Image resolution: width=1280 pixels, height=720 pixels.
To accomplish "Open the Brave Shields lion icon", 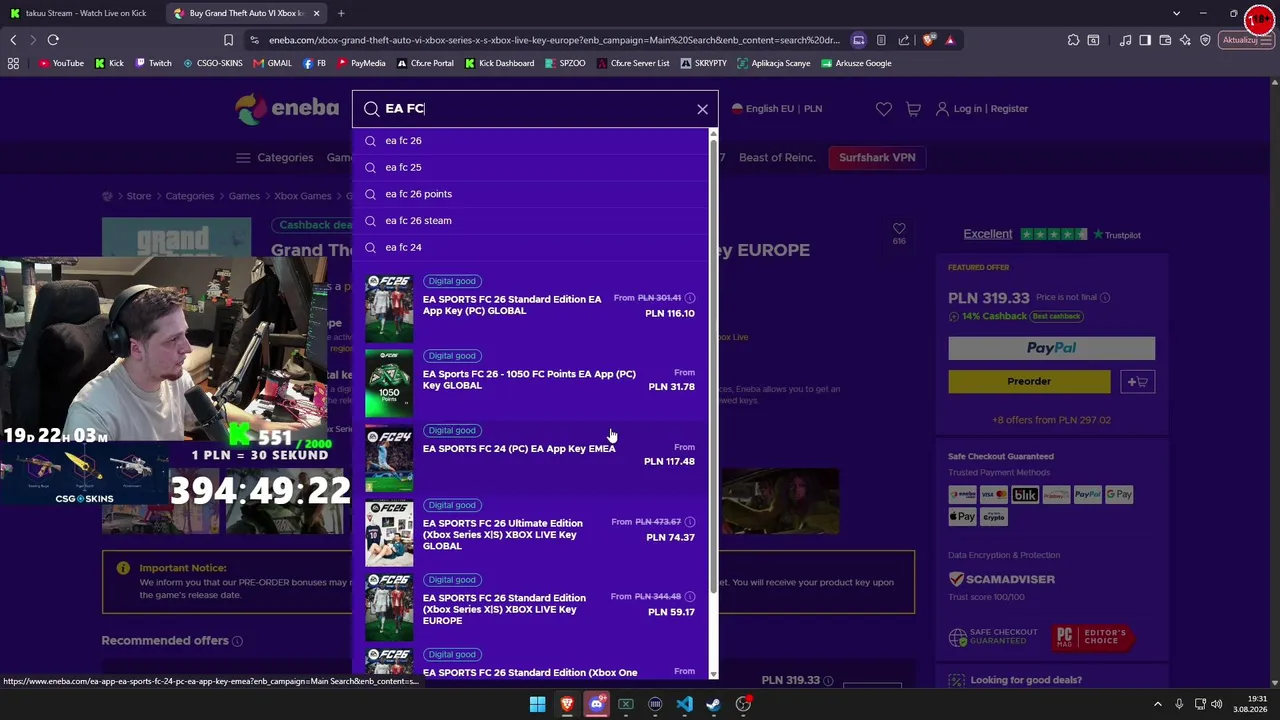I will pyautogui.click(x=929, y=40).
